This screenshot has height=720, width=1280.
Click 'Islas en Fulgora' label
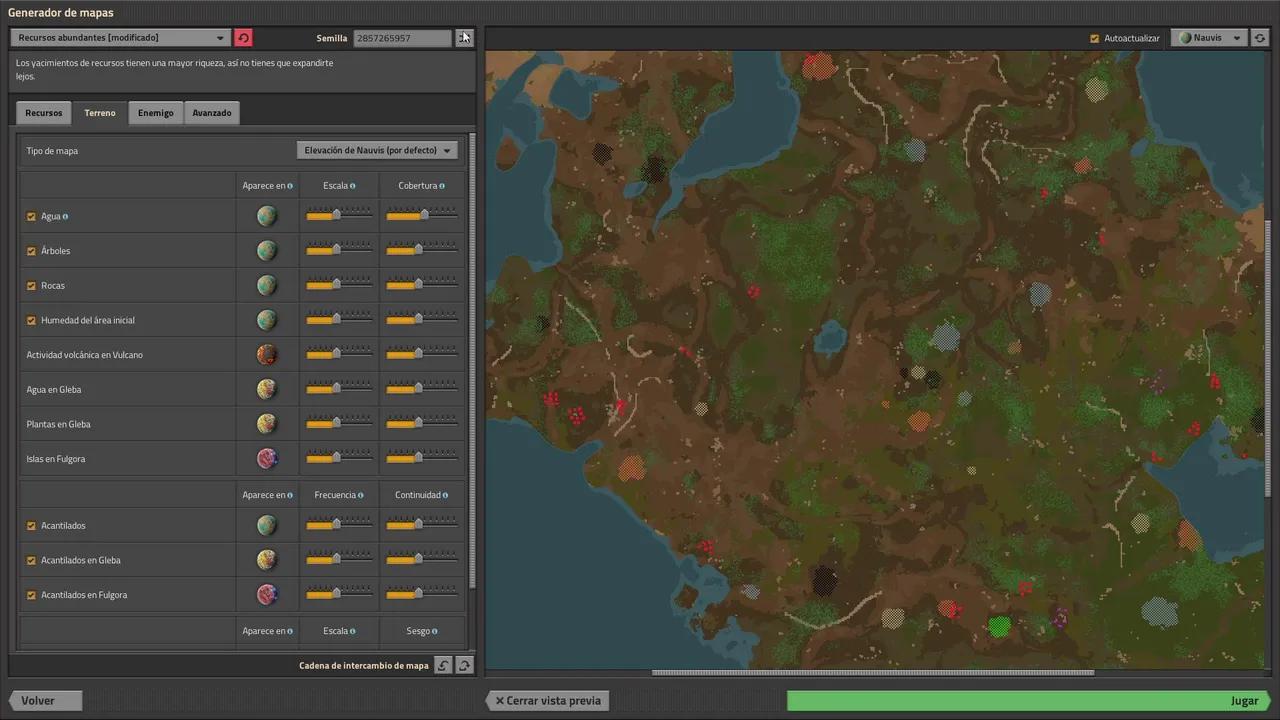pyautogui.click(x=55, y=459)
